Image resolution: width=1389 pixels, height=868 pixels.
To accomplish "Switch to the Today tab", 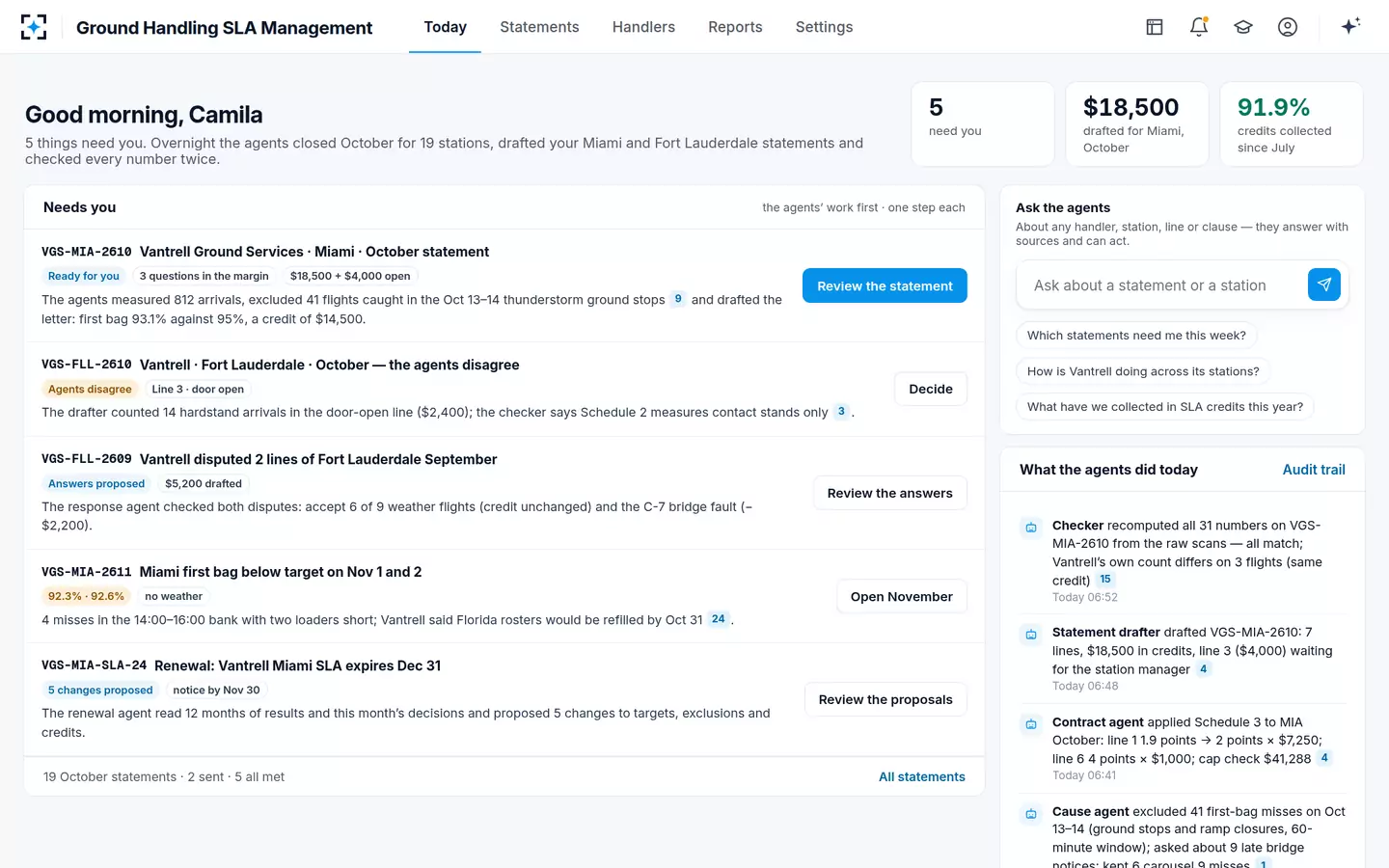I will pyautogui.click(x=446, y=27).
